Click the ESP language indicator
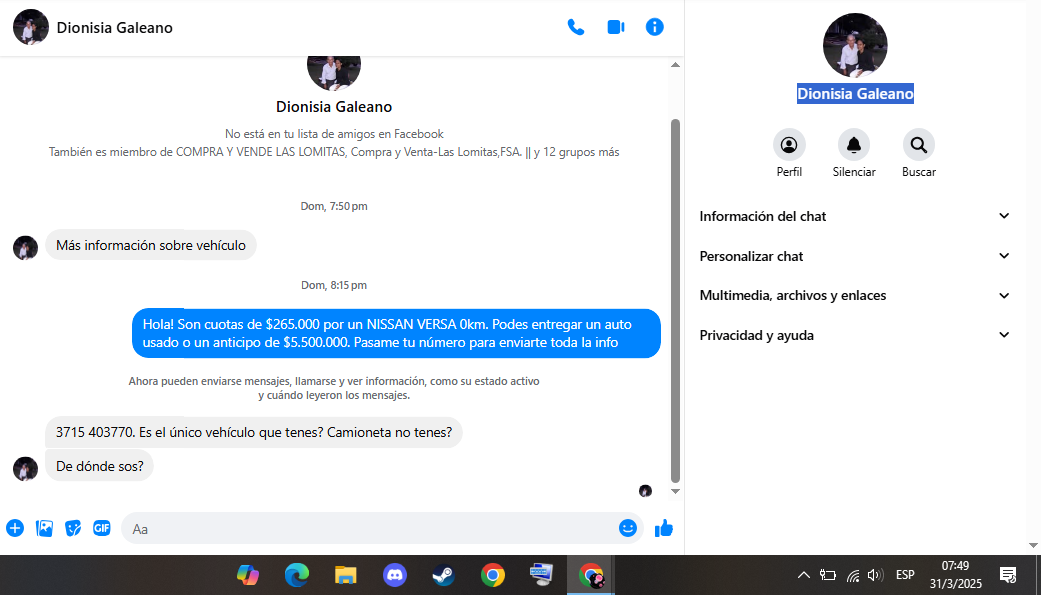Screen dimensions: 1041x595 [x=905, y=575]
